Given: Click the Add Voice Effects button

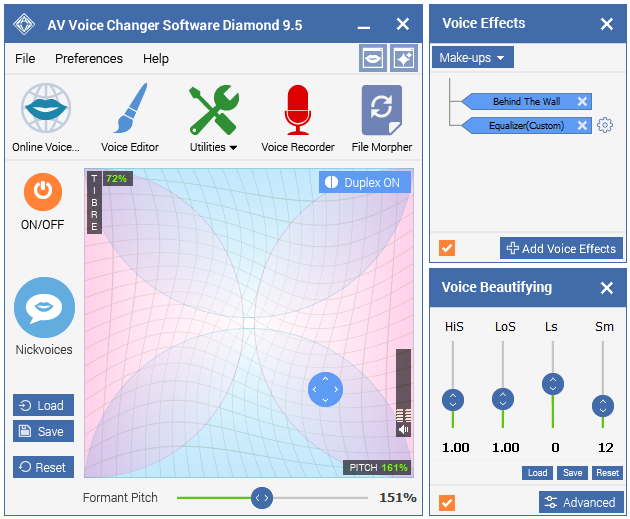Looking at the screenshot, I should (561, 248).
